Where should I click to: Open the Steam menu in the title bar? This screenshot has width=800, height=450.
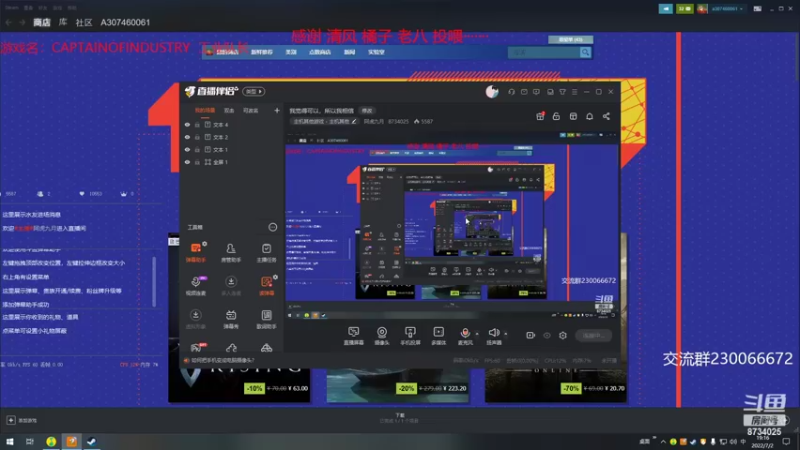(12, 8)
